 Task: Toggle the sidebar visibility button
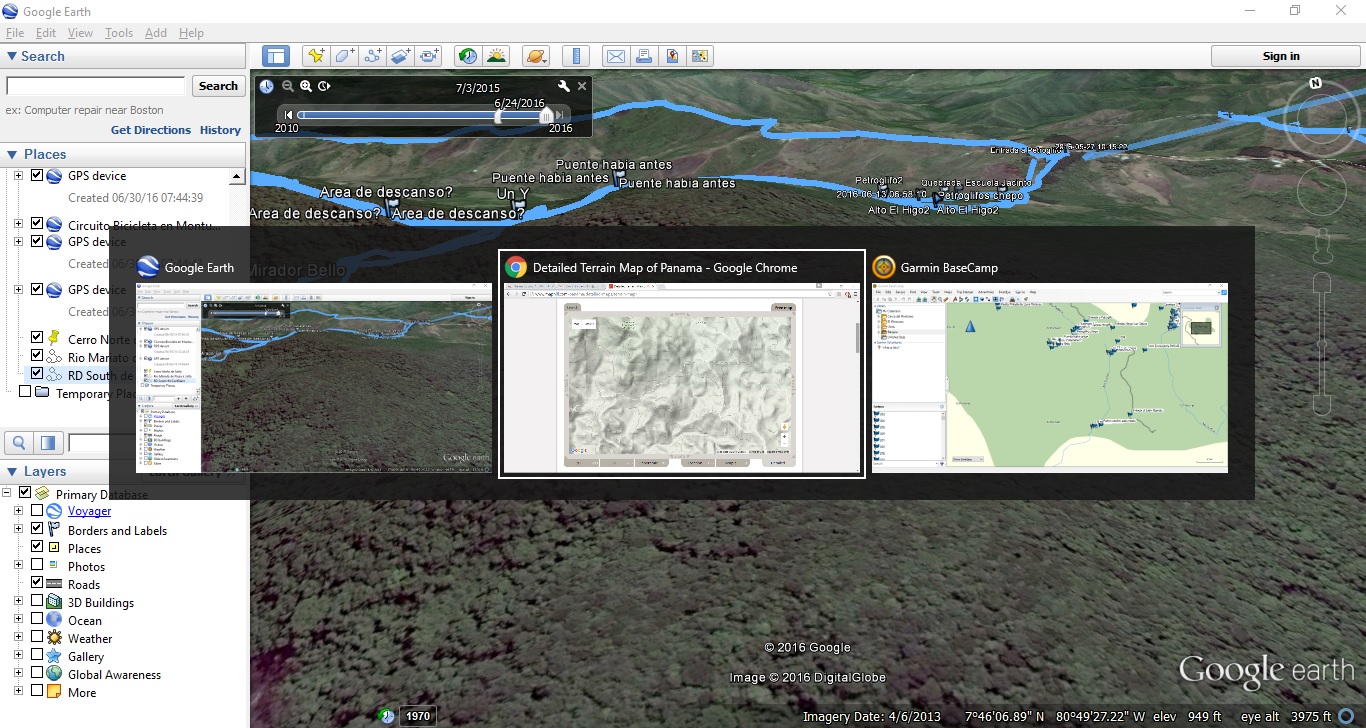(x=275, y=56)
